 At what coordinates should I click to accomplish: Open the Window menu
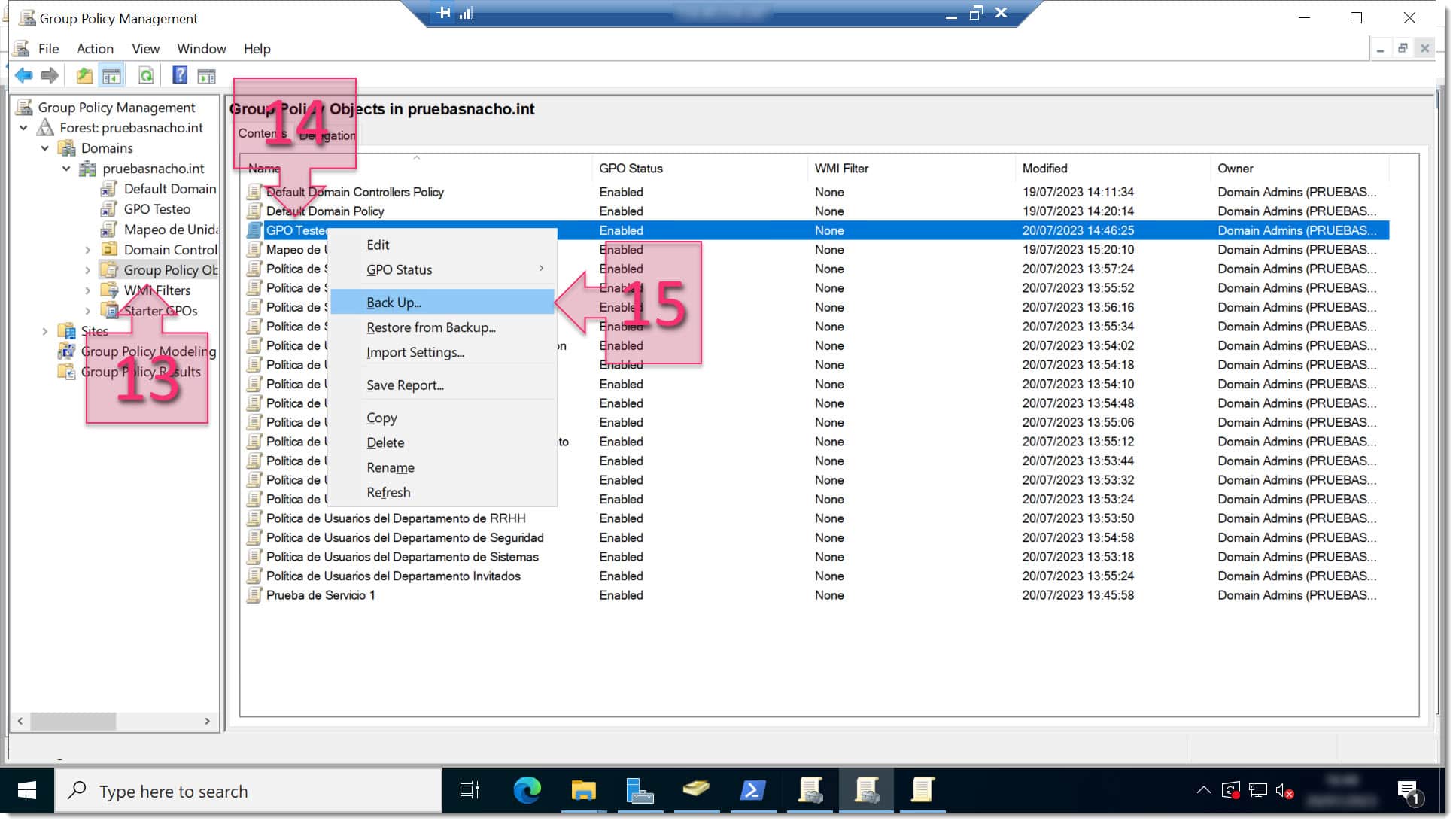(x=201, y=49)
